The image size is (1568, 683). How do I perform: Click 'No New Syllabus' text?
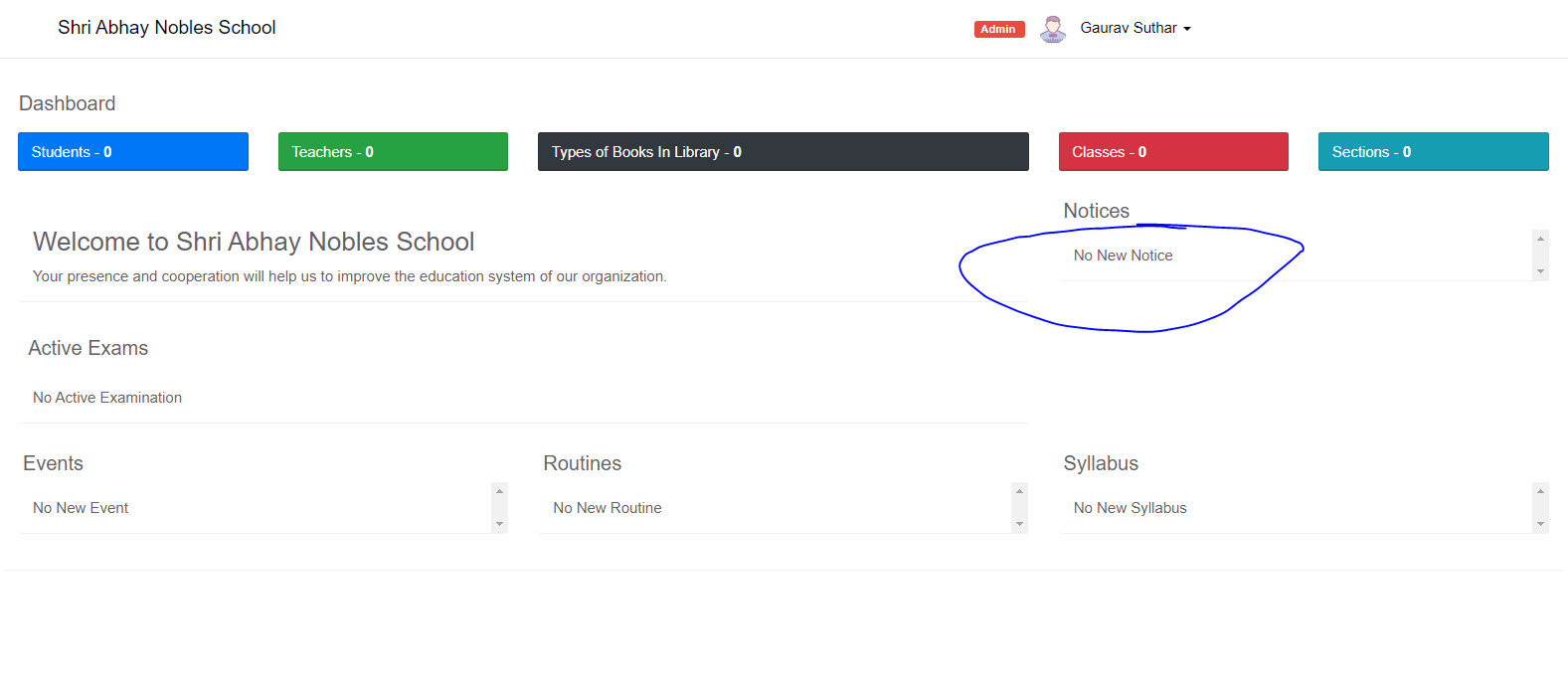(1131, 508)
